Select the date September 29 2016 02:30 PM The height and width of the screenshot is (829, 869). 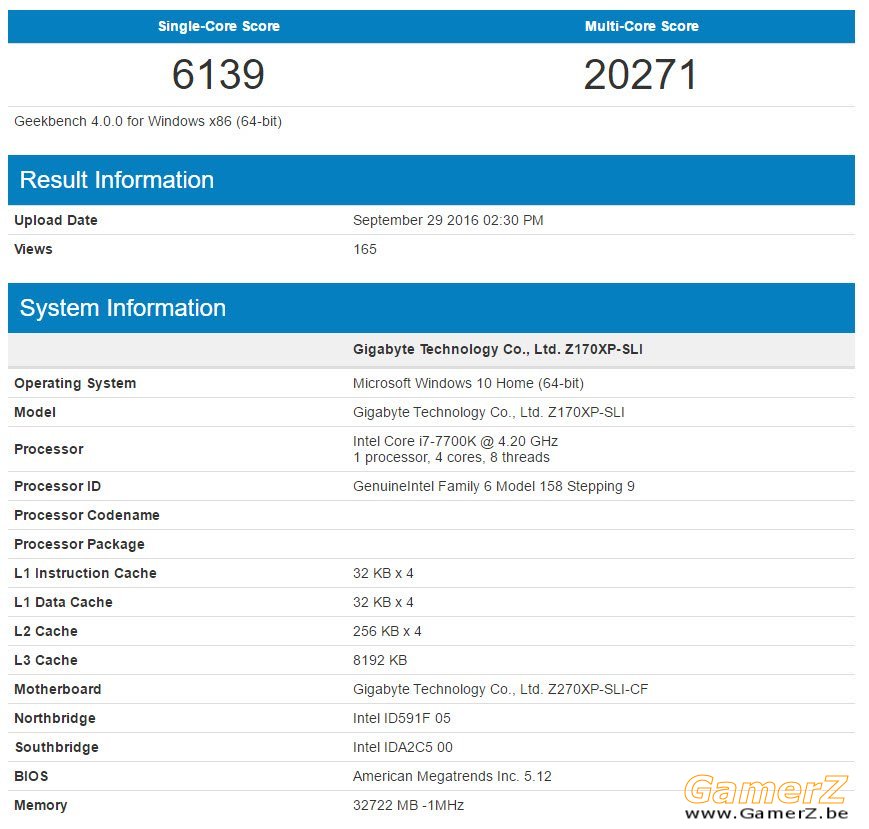tap(448, 220)
